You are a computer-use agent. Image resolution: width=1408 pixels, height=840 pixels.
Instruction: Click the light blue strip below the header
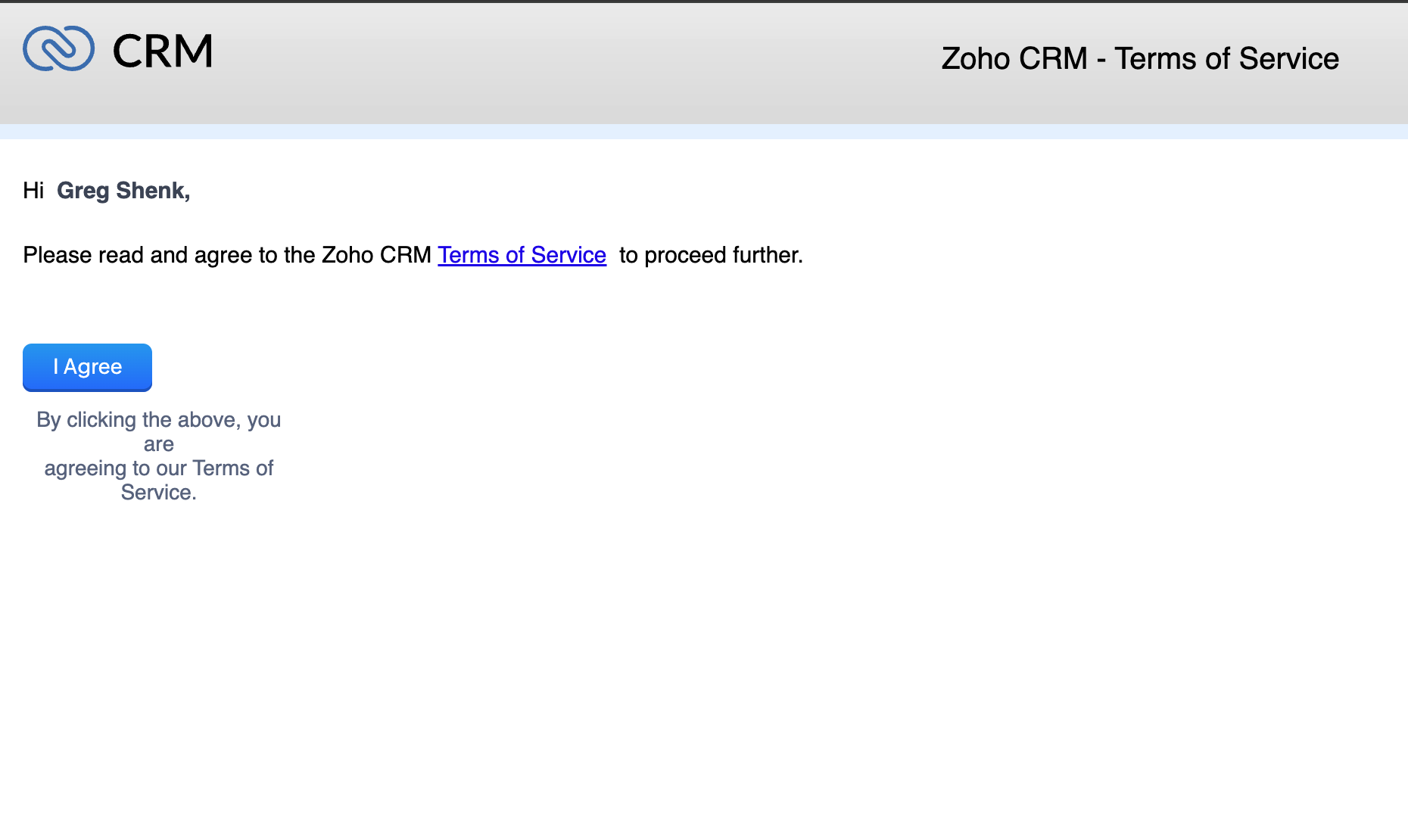point(704,132)
